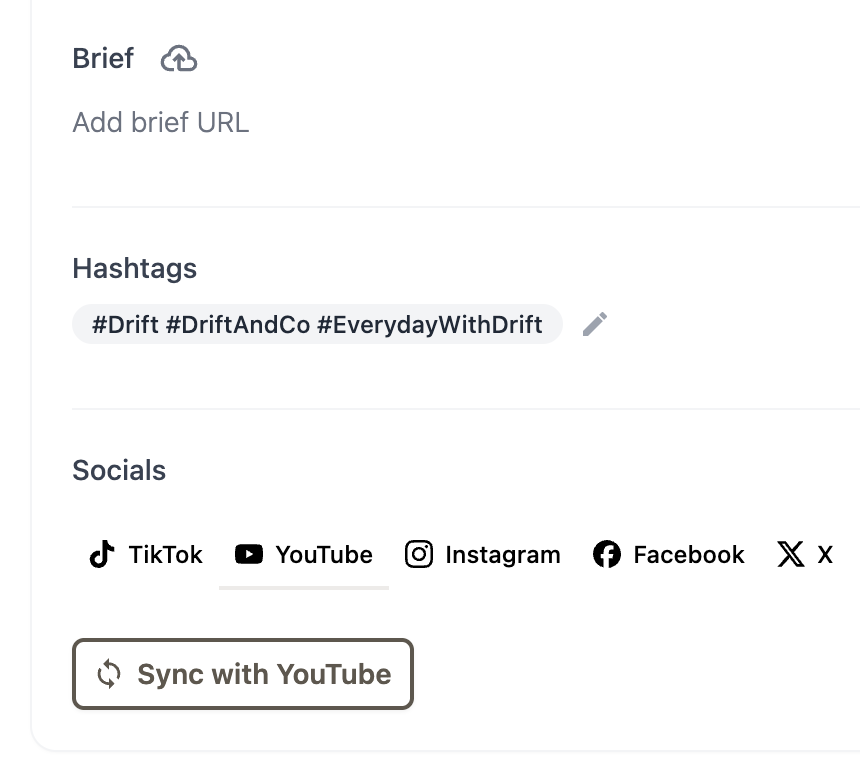Switch to the TikTok tab label

click(x=166, y=554)
